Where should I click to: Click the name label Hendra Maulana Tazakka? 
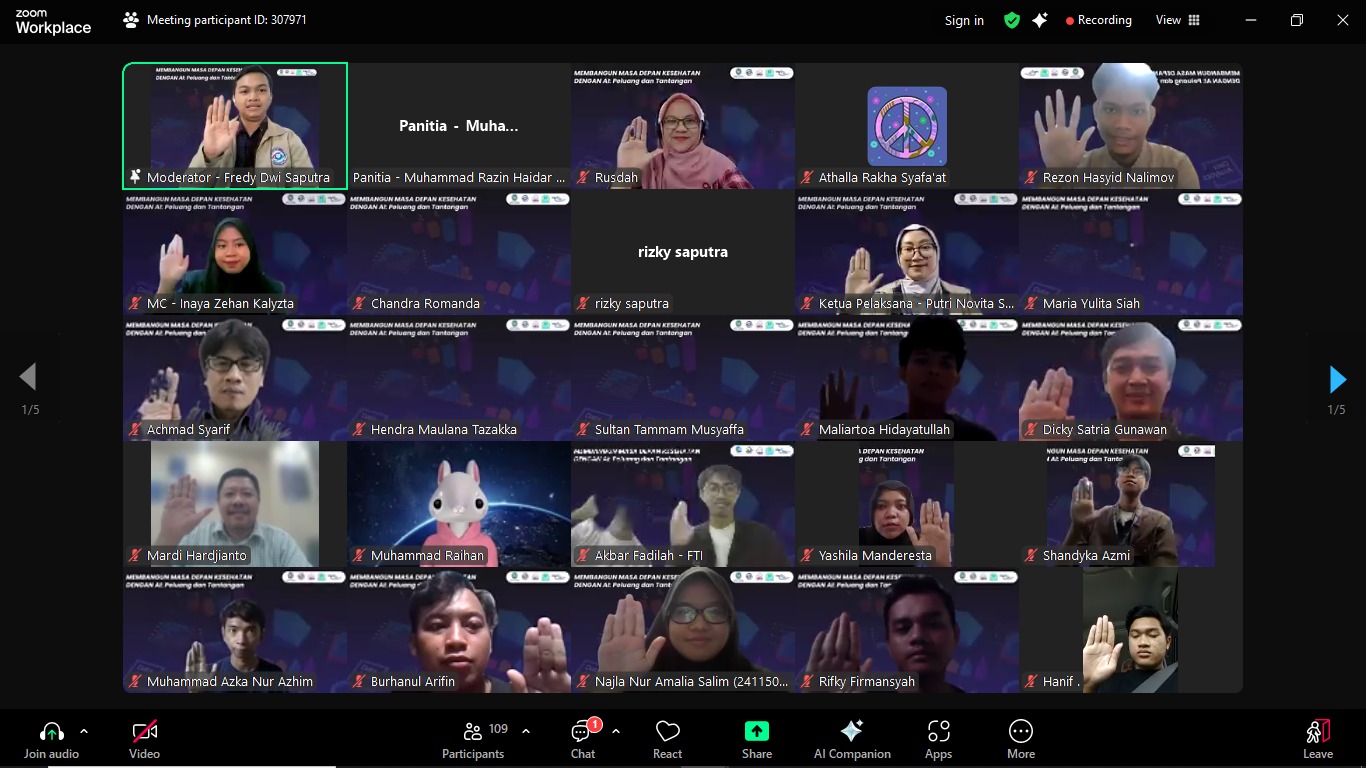(x=444, y=429)
